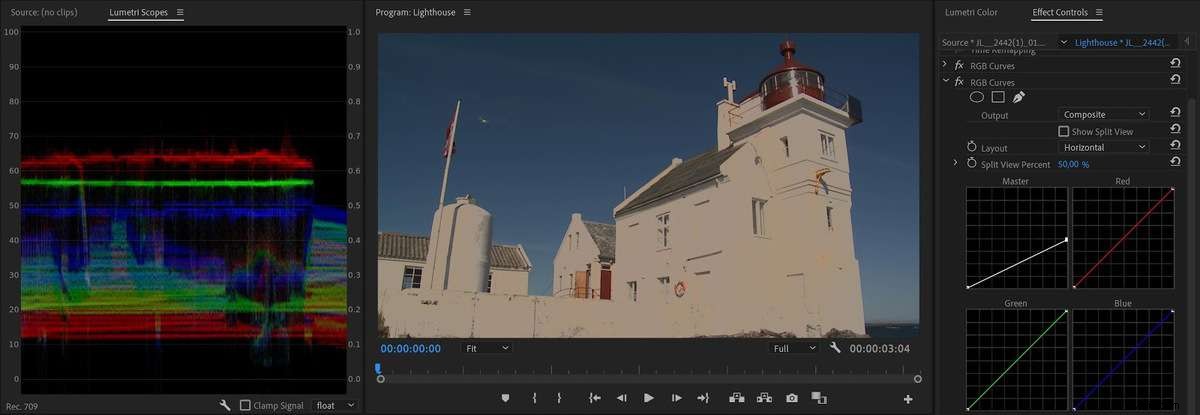
Task: Click the Source master clip name
Action: point(993,42)
